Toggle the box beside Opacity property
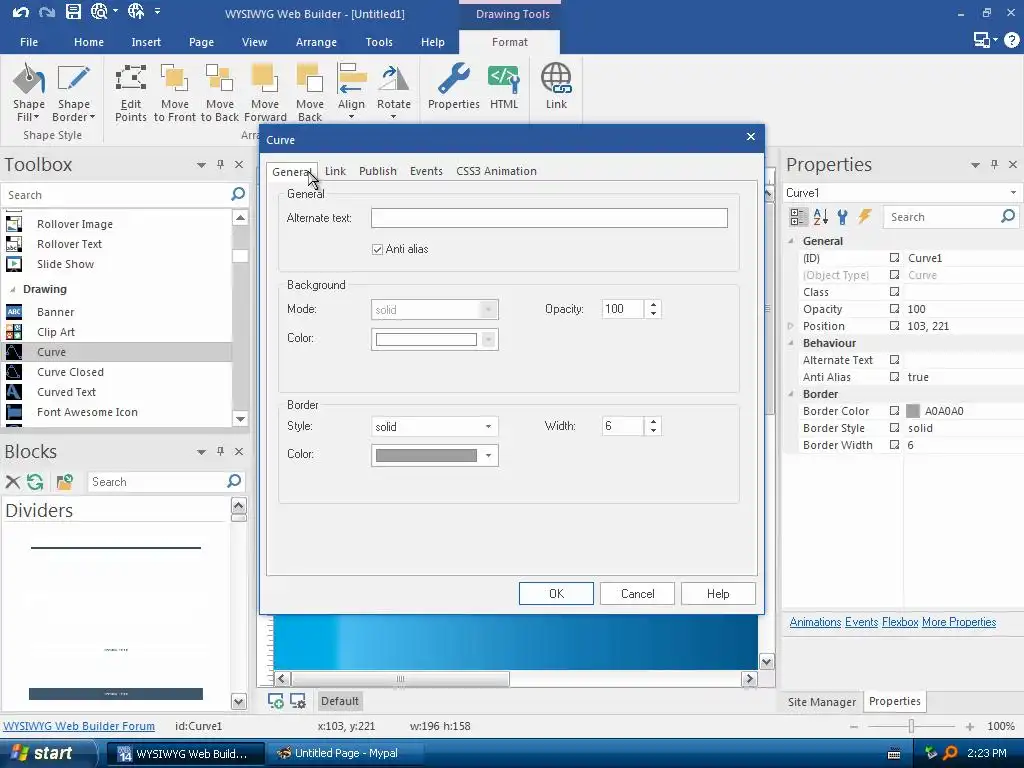The image size is (1024, 768). (895, 309)
